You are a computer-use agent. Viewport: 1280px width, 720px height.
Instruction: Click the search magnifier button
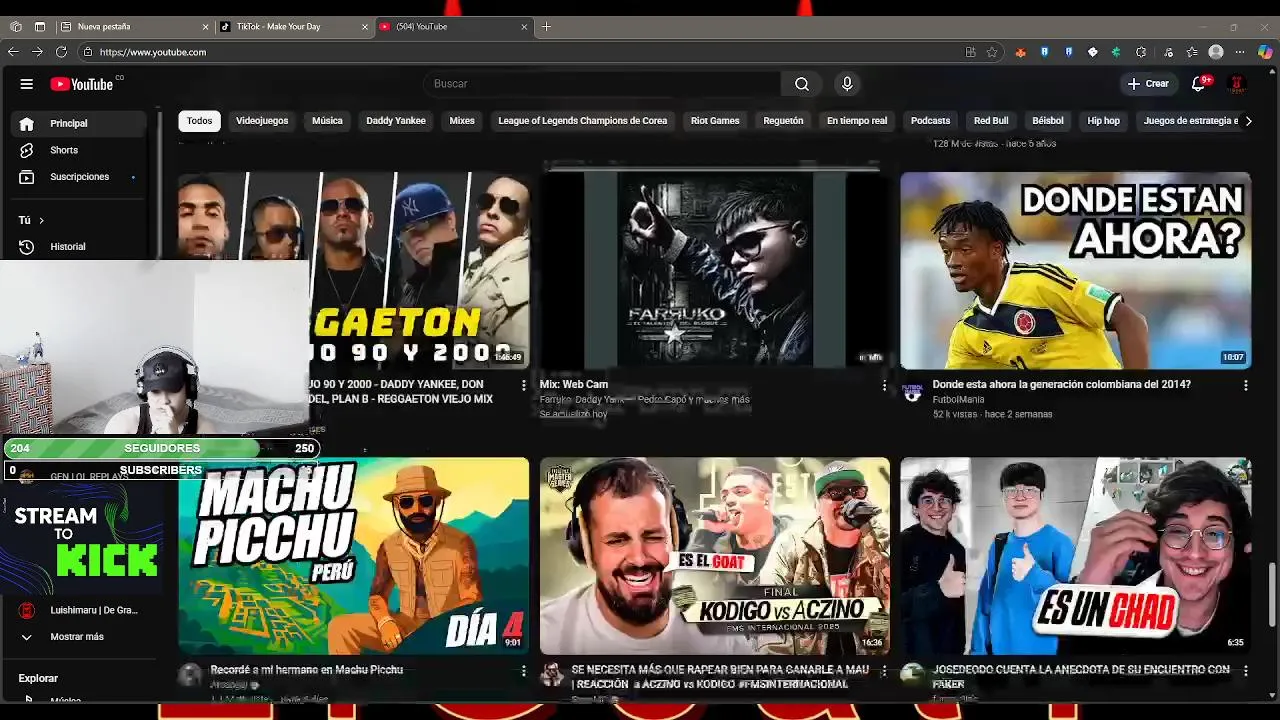point(802,84)
